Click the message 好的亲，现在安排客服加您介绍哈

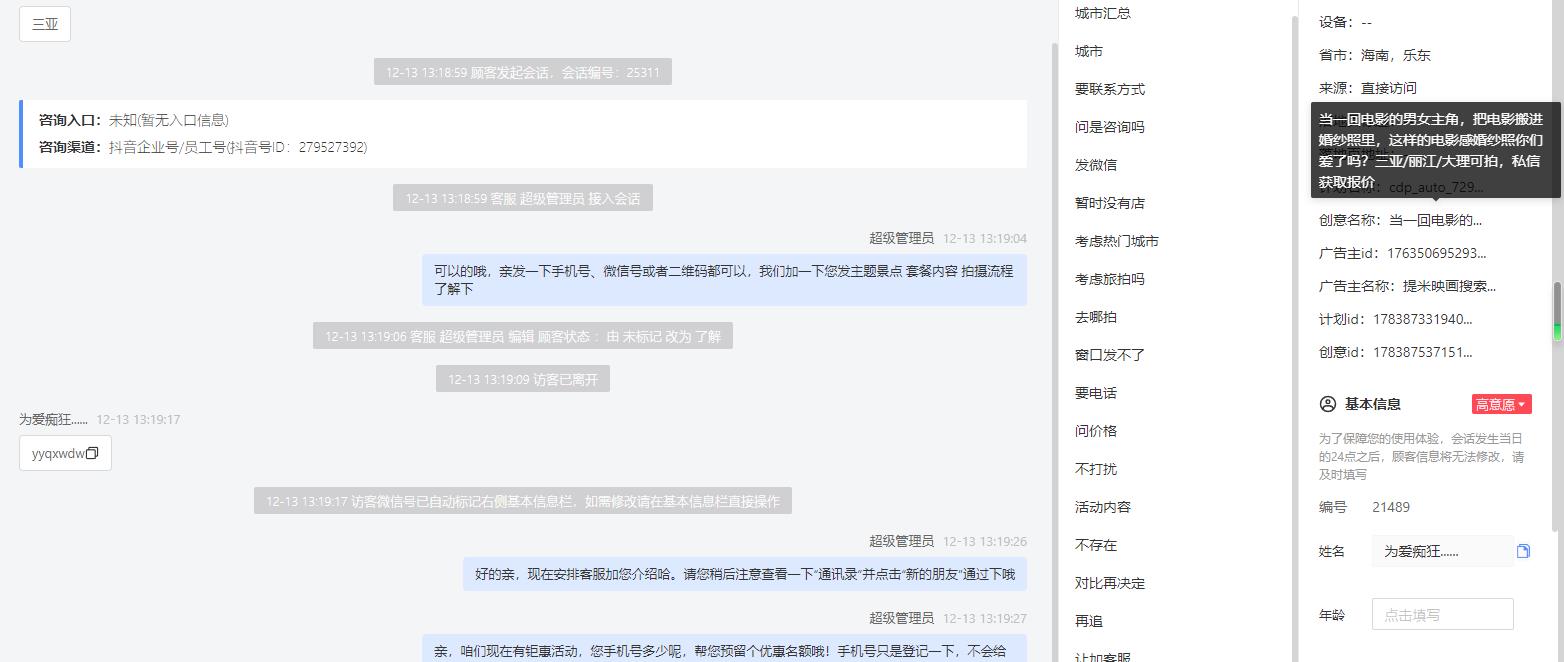pos(744,574)
